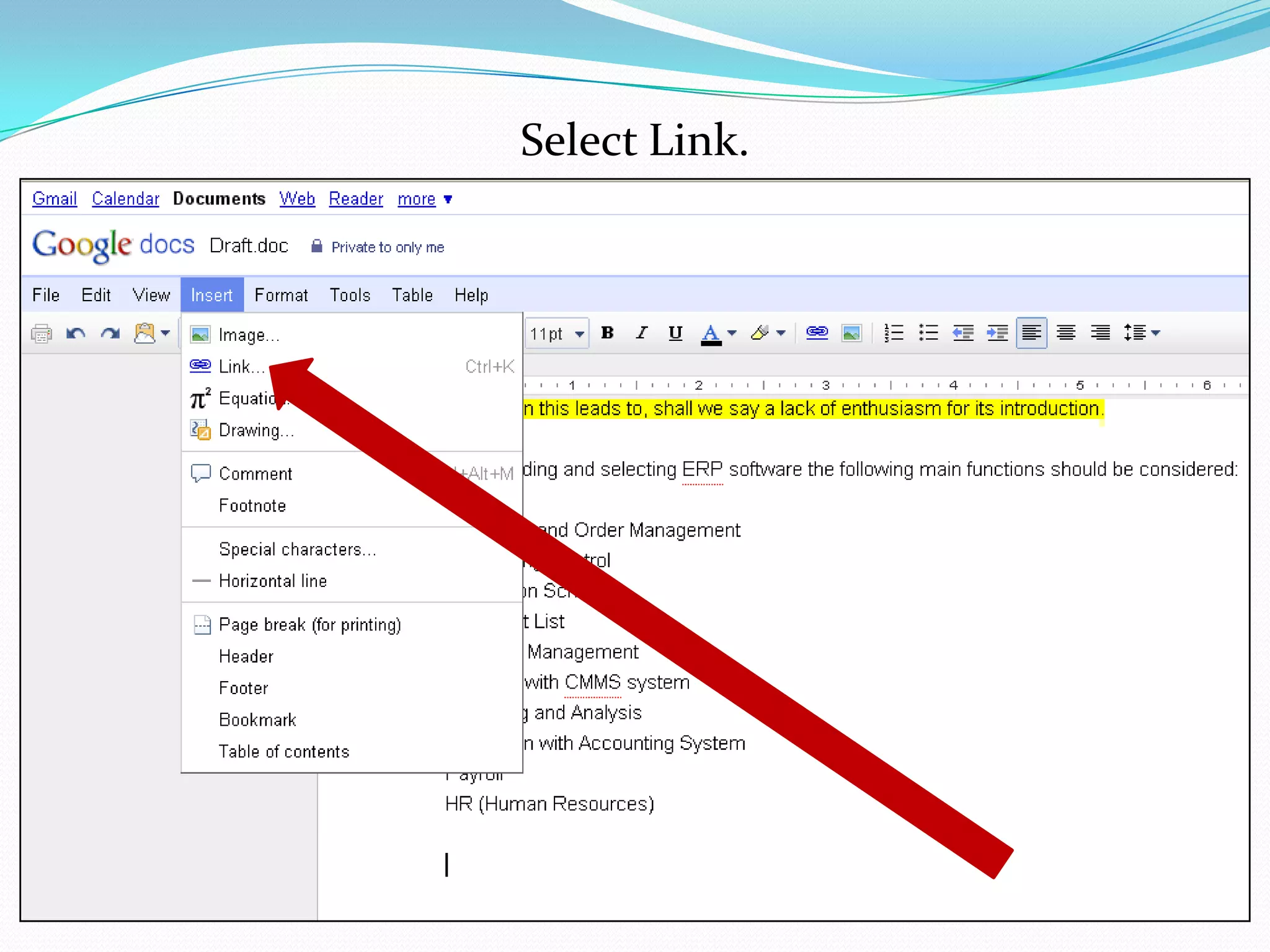Choose Table of contents entry

coord(352,751)
